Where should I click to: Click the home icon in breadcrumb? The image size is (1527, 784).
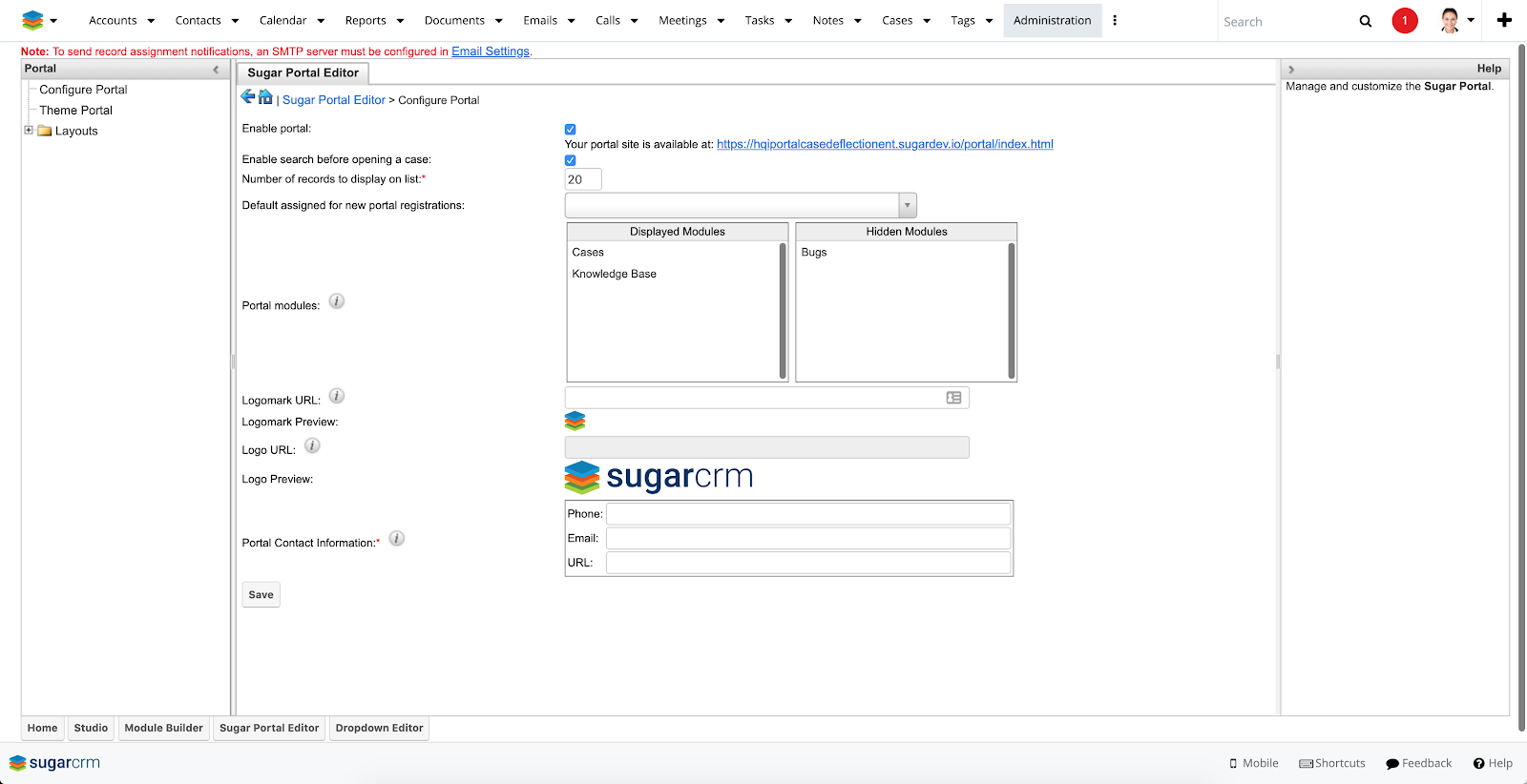point(265,97)
